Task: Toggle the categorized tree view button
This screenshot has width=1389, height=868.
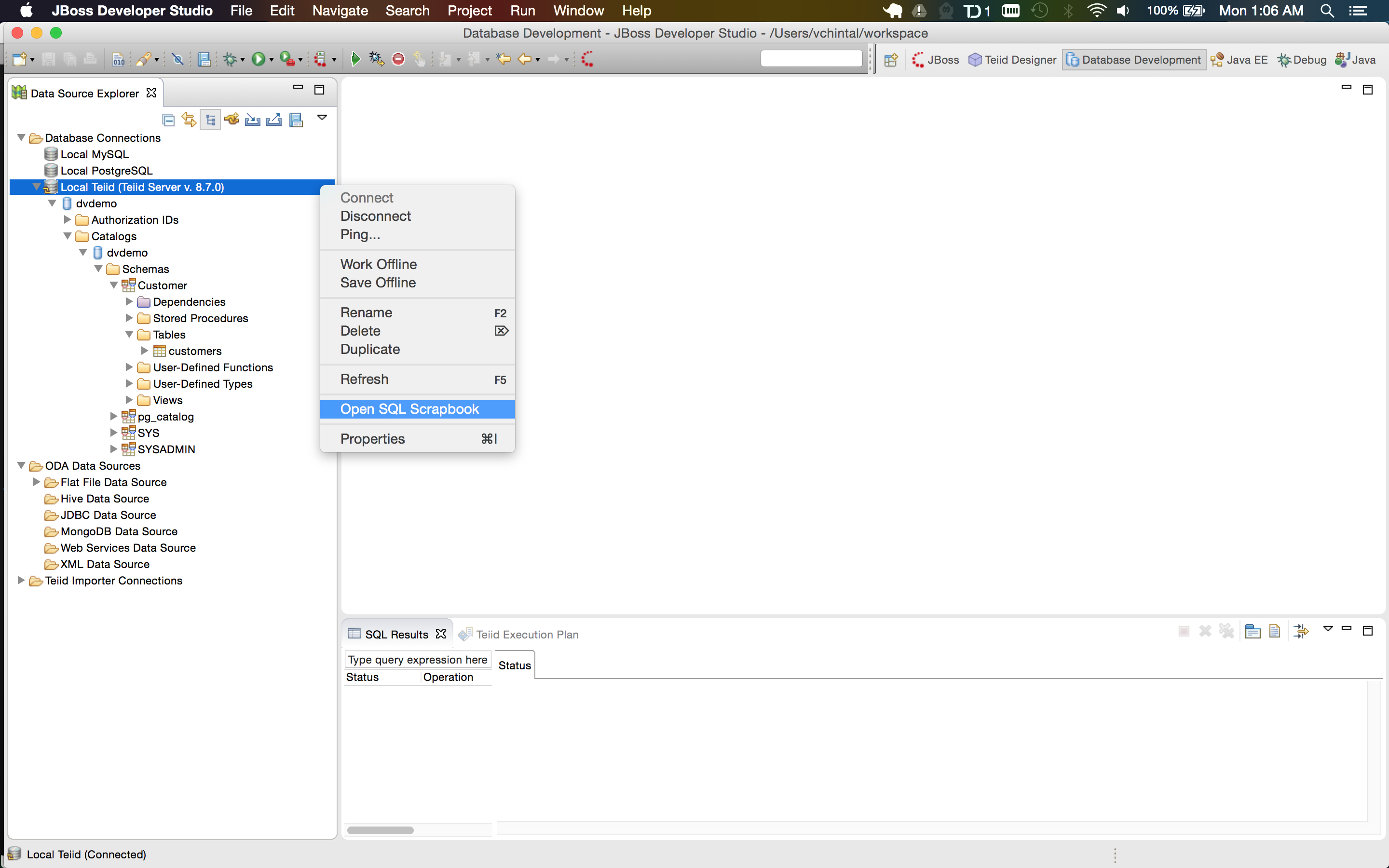Action: 210,120
